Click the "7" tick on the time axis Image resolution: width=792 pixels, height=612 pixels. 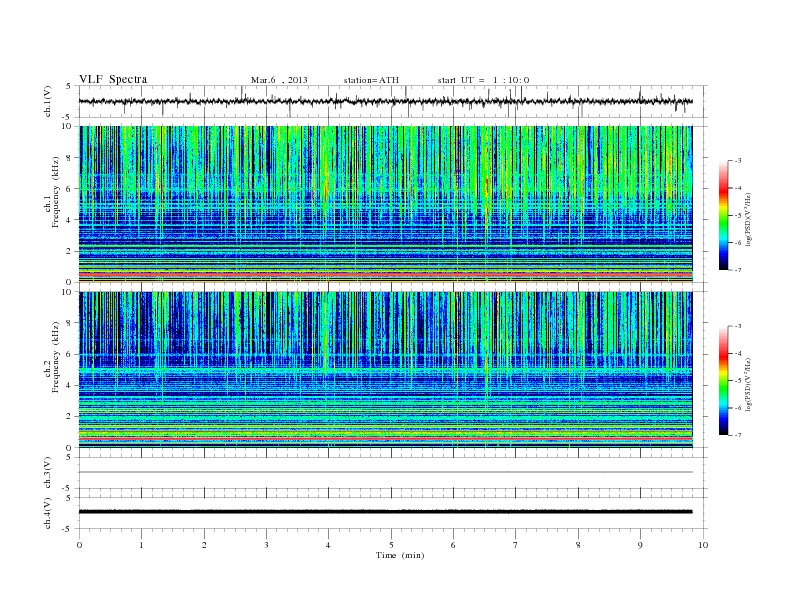coord(516,545)
